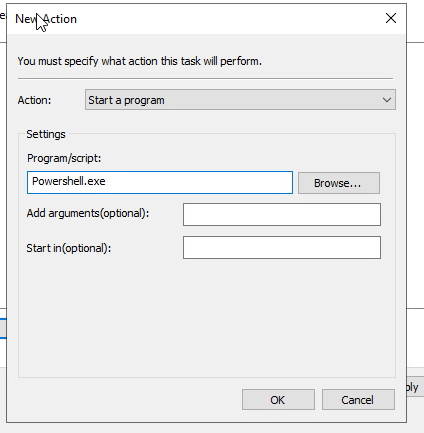Click the Program/script: label
The height and width of the screenshot is (433, 424).
click(64, 158)
